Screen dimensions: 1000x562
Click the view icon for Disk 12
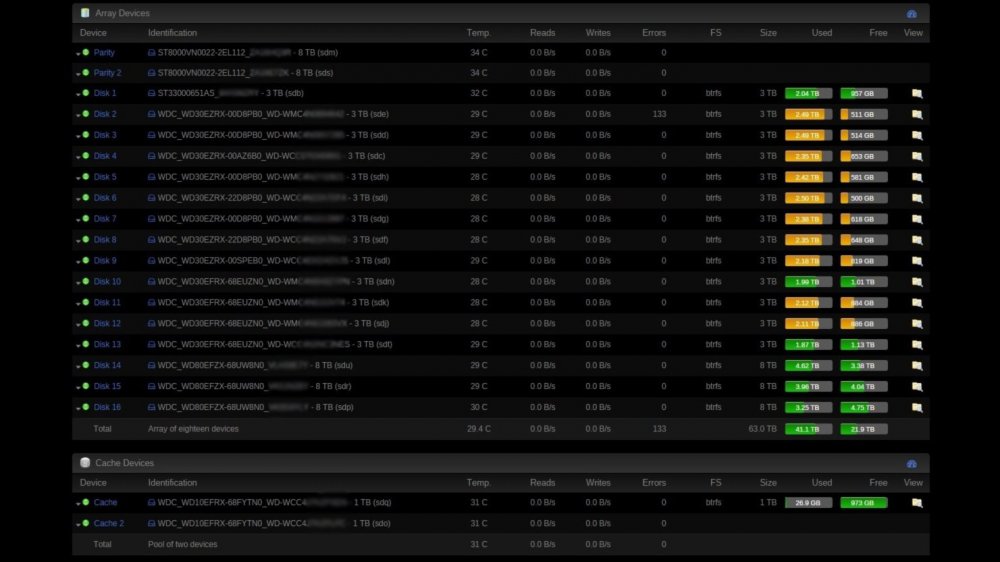[x=916, y=324]
